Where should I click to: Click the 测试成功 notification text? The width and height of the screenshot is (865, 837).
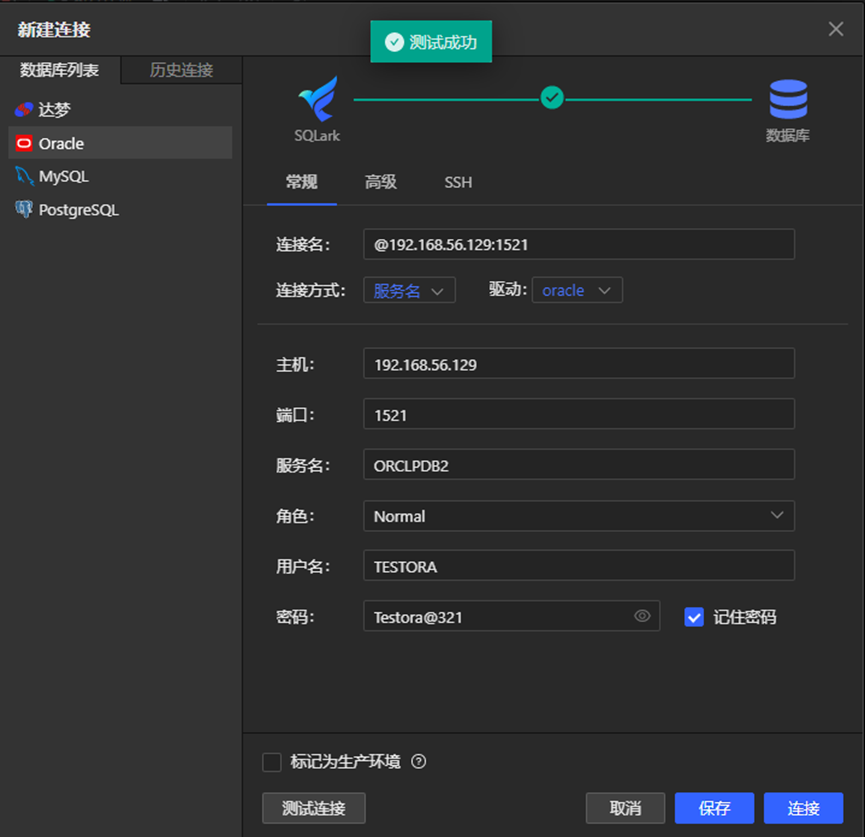click(443, 42)
